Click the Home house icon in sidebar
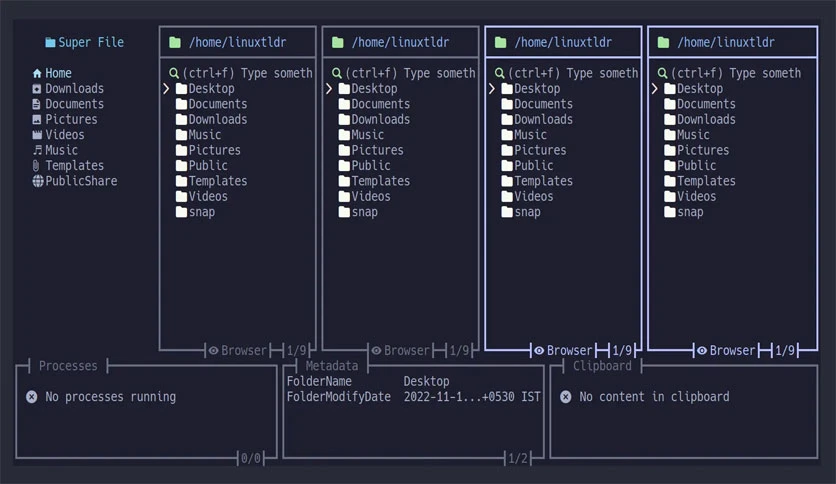 pos(37,73)
